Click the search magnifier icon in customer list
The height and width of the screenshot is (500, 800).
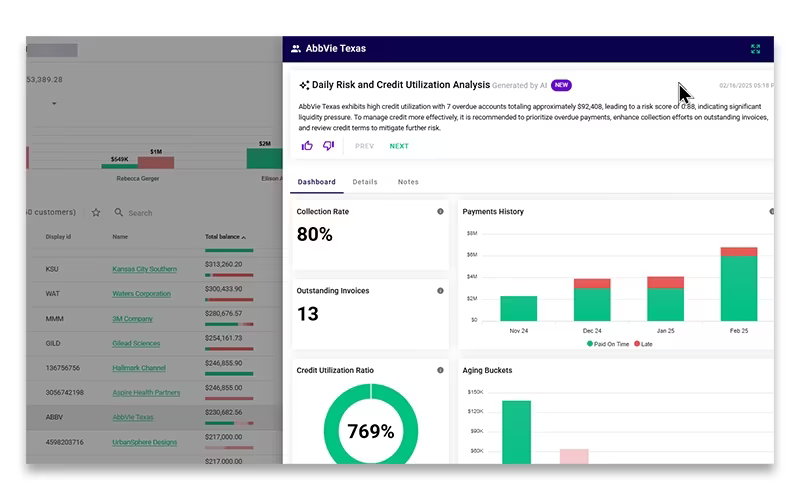click(118, 212)
